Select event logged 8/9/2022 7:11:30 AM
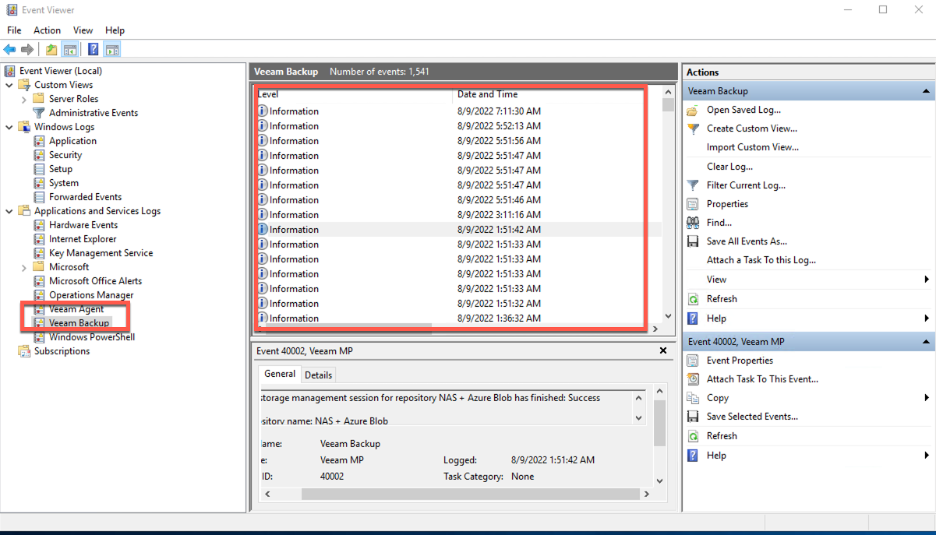Screen dimensions: 936x536 [x=458, y=111]
